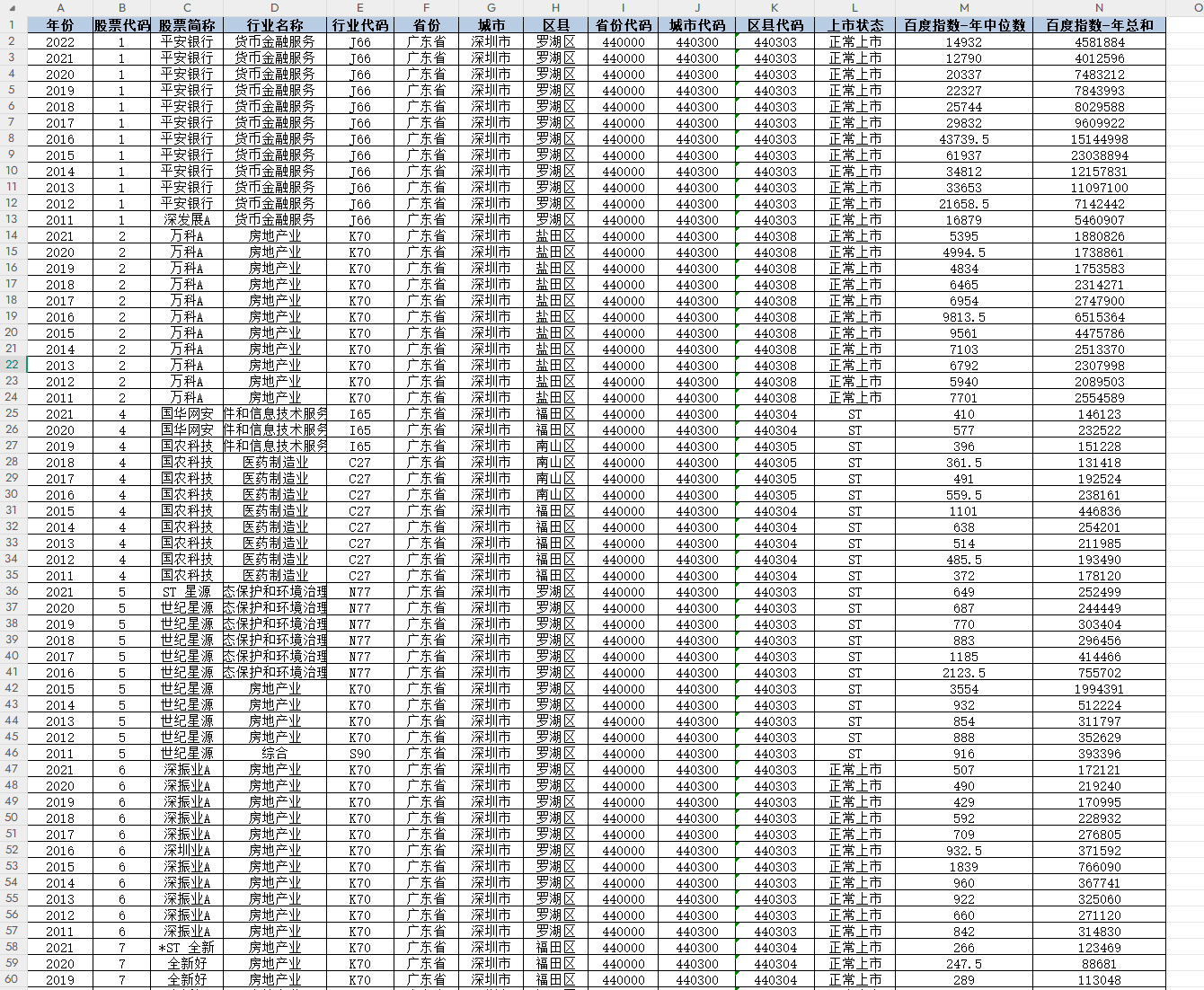Viewport: 1204px width, 990px height.
Task: Select column A header
Action: click(60, 8)
